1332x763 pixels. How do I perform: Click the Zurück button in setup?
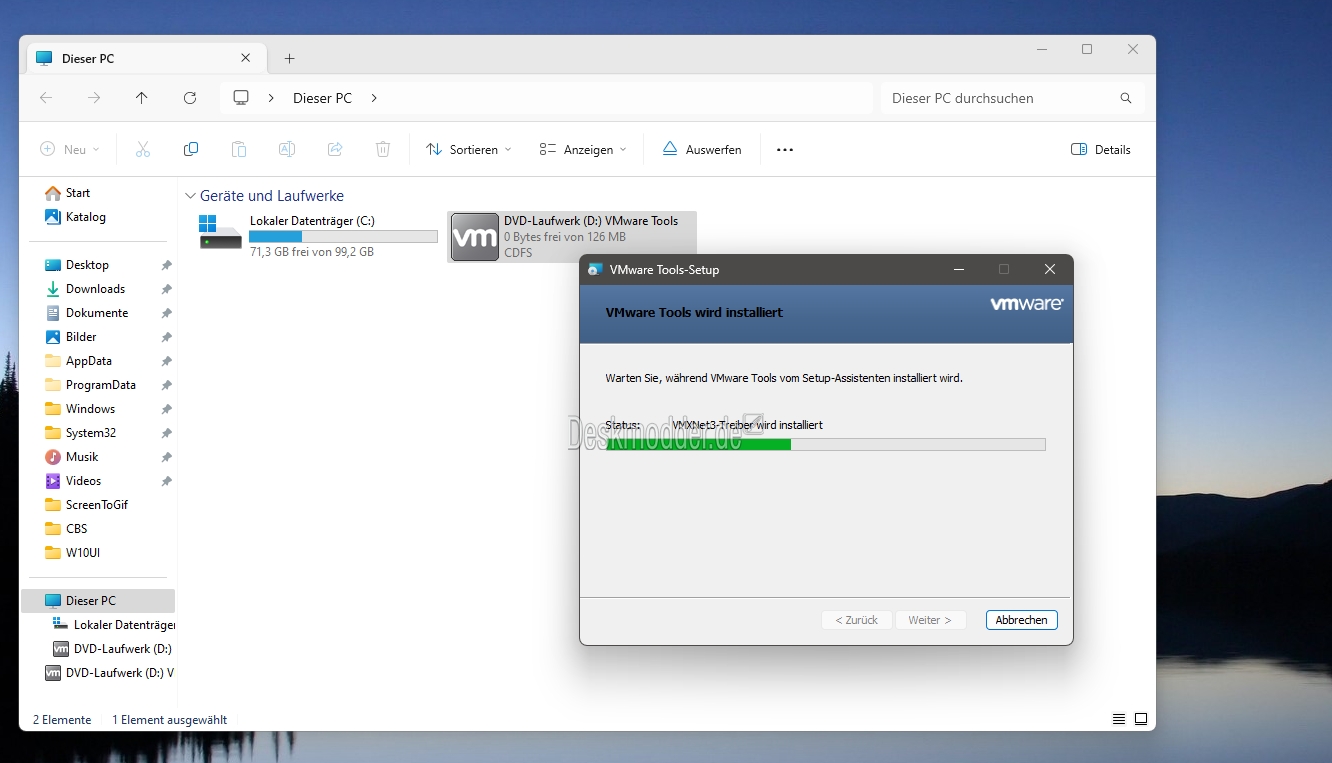(x=857, y=620)
